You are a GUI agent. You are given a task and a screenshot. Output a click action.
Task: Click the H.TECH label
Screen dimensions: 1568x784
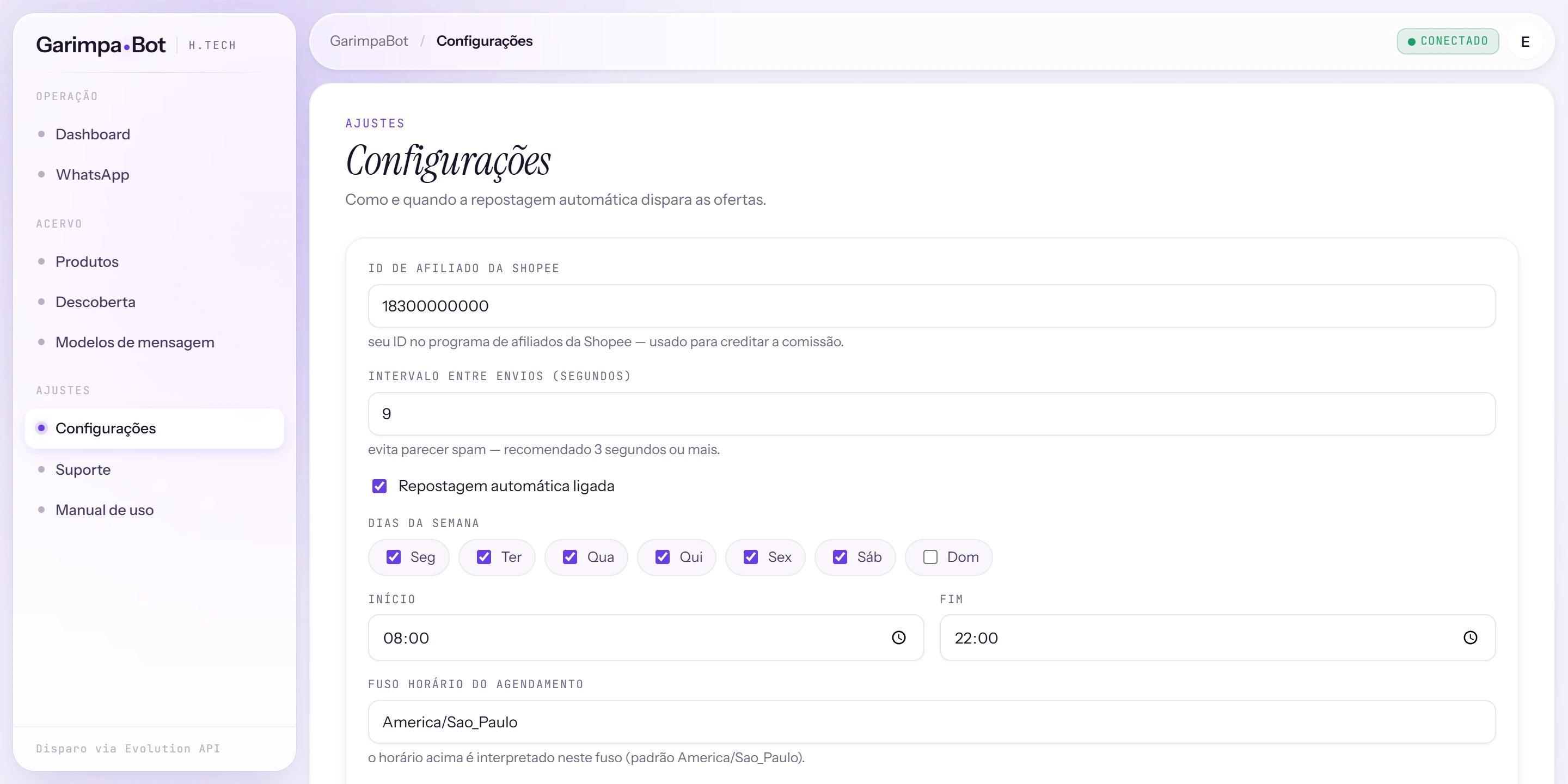coord(212,45)
